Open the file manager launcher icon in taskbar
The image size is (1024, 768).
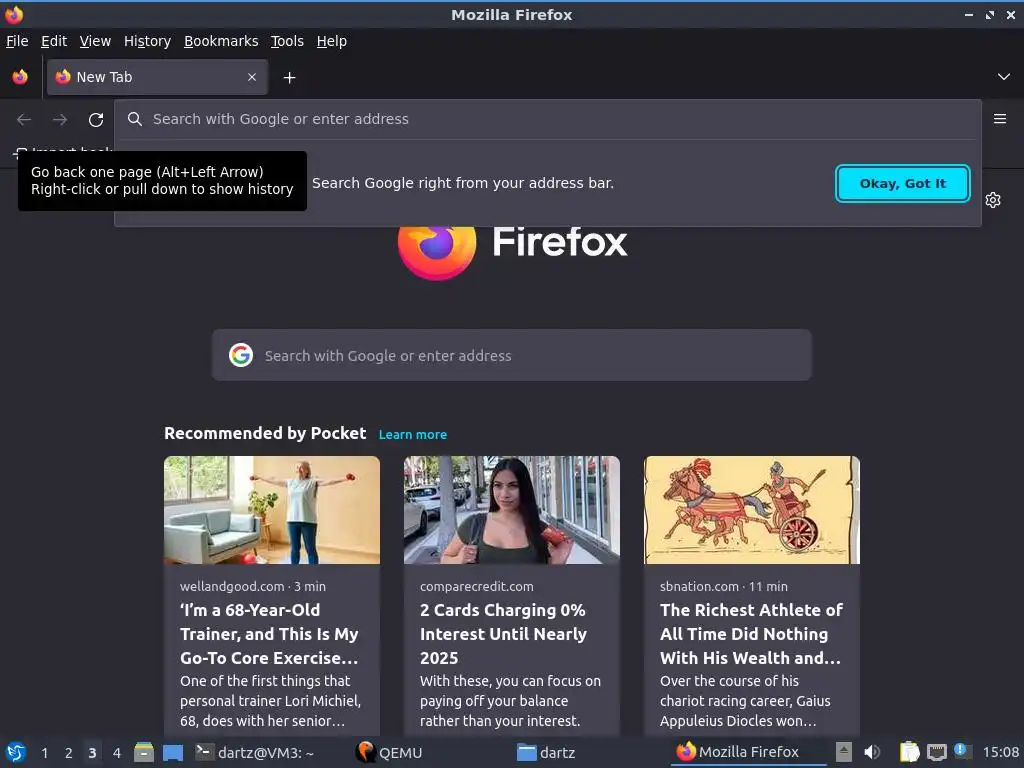(x=144, y=752)
